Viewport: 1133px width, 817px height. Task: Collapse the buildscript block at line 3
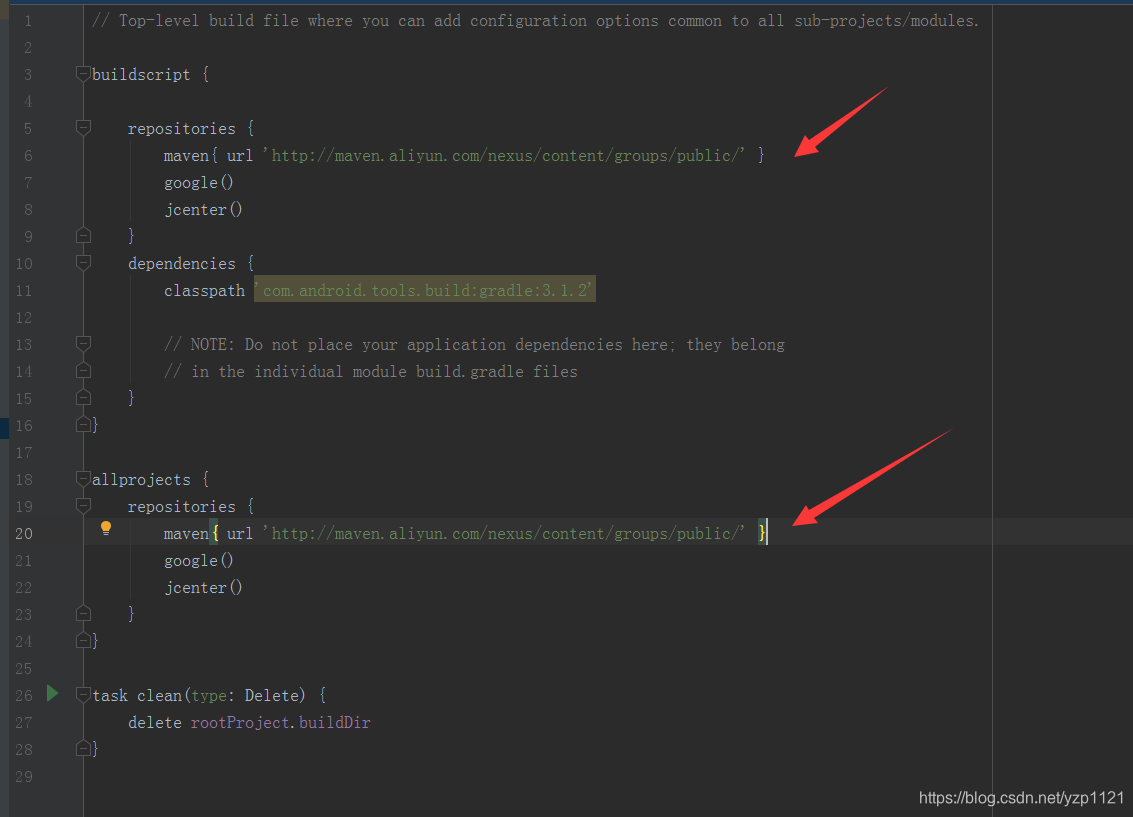[83, 74]
